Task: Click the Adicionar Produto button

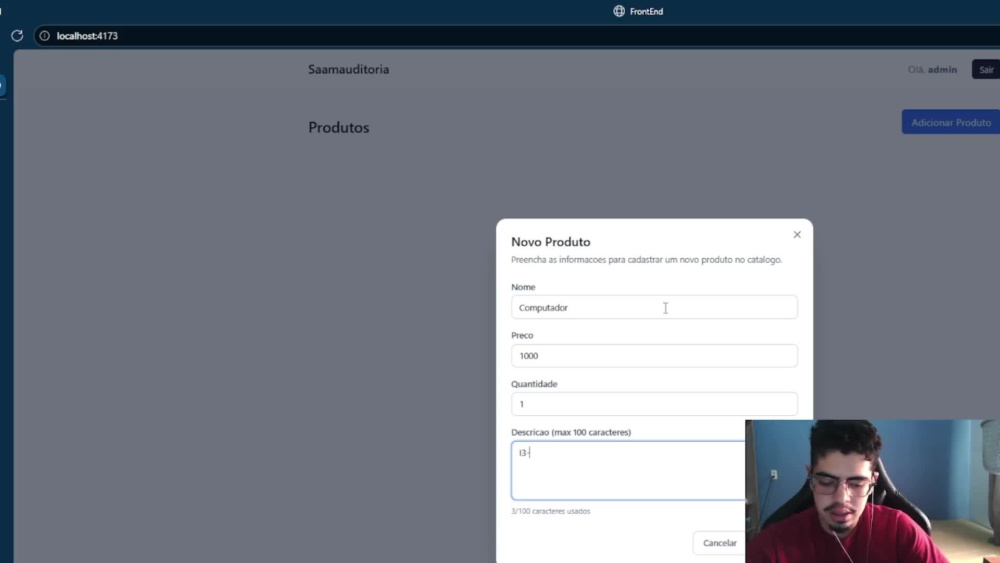Action: click(950, 122)
